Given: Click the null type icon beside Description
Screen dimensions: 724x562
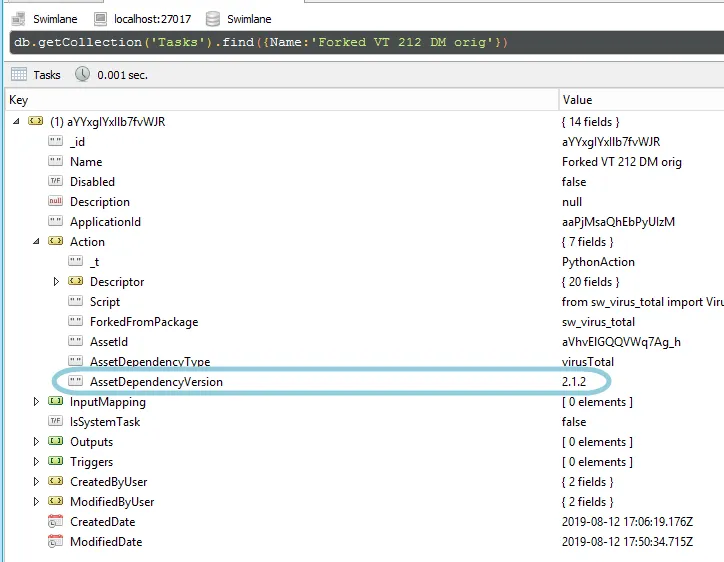Looking at the screenshot, I should click(55, 201).
